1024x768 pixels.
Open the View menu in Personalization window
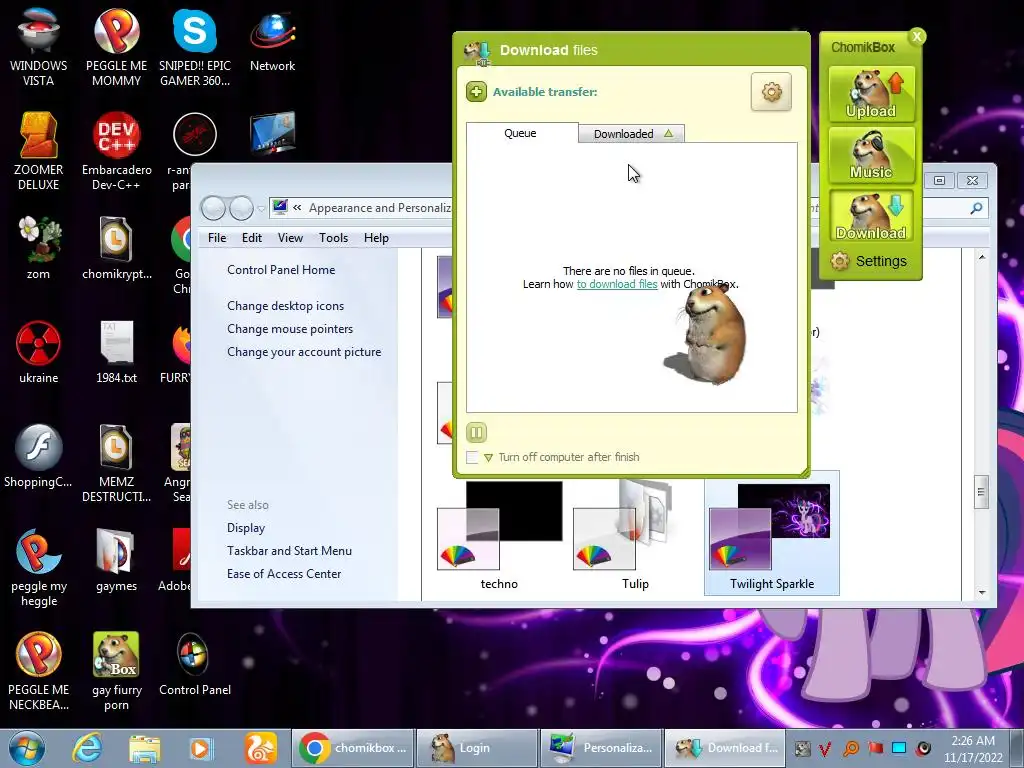coord(290,238)
